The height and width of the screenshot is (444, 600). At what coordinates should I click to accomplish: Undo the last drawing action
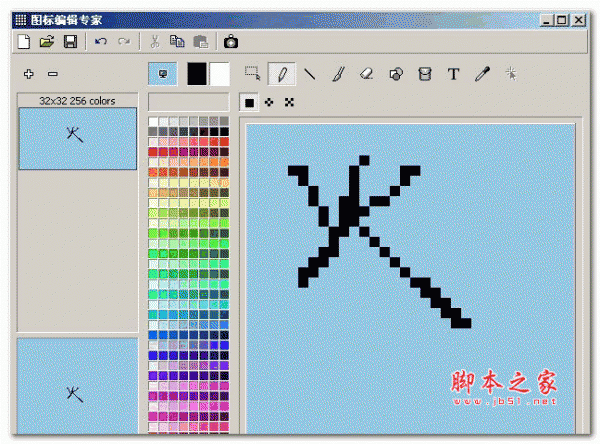101,41
